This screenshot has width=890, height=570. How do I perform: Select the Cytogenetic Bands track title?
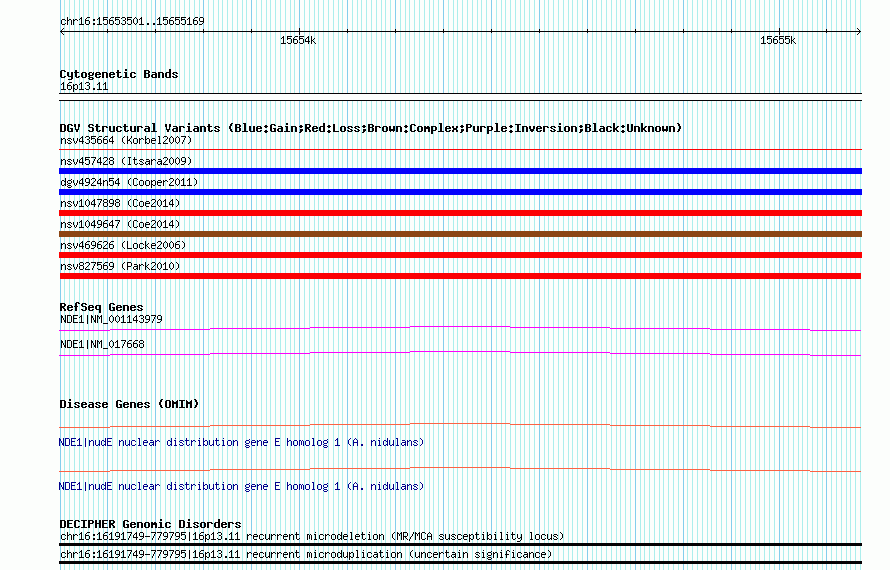(119, 74)
